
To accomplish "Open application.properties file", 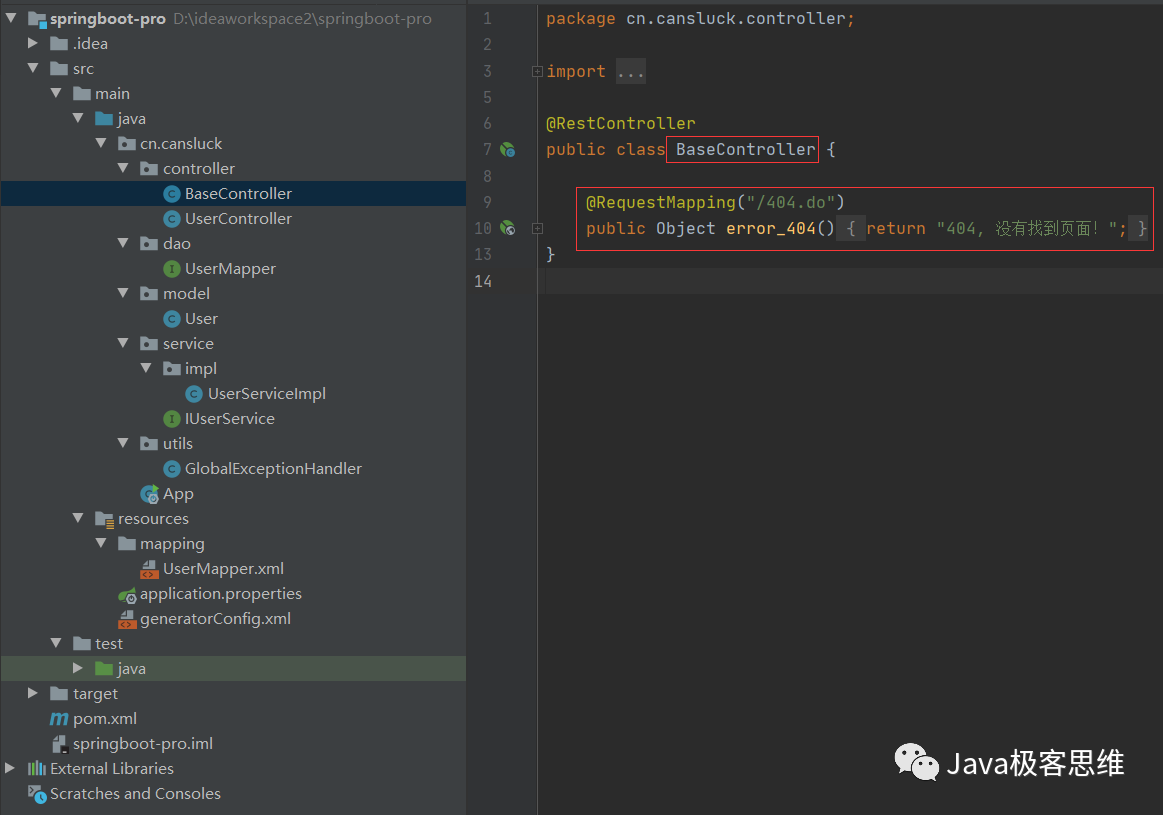I will [x=221, y=594].
